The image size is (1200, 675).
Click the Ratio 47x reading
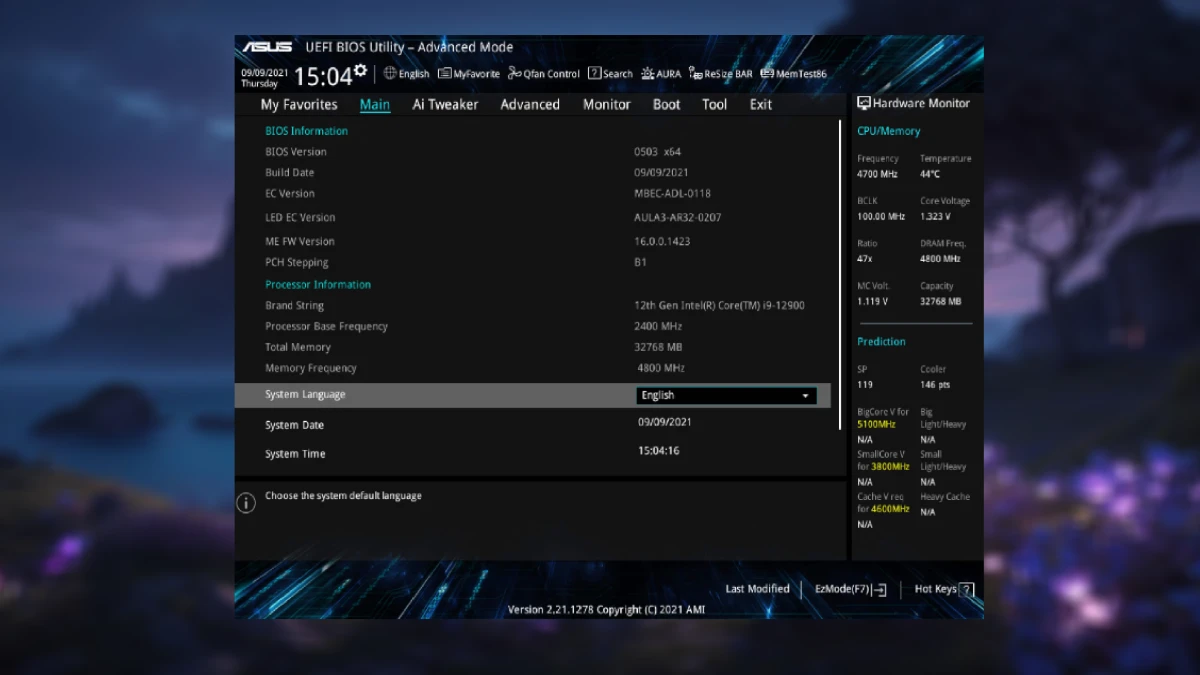[x=866, y=259]
